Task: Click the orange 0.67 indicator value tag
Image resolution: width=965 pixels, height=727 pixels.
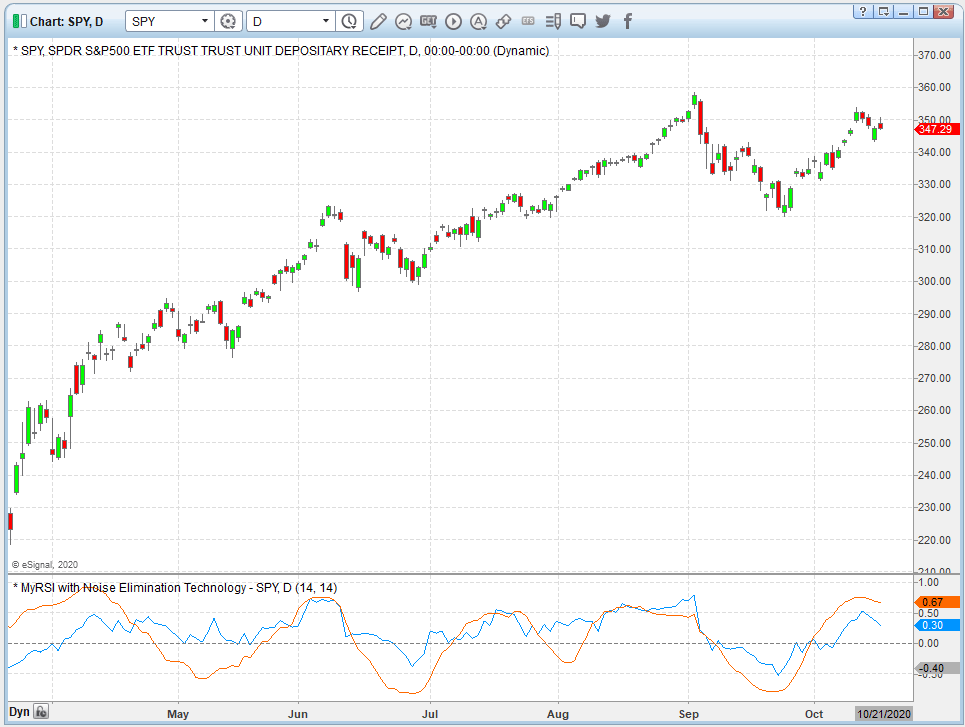Action: tap(937, 602)
